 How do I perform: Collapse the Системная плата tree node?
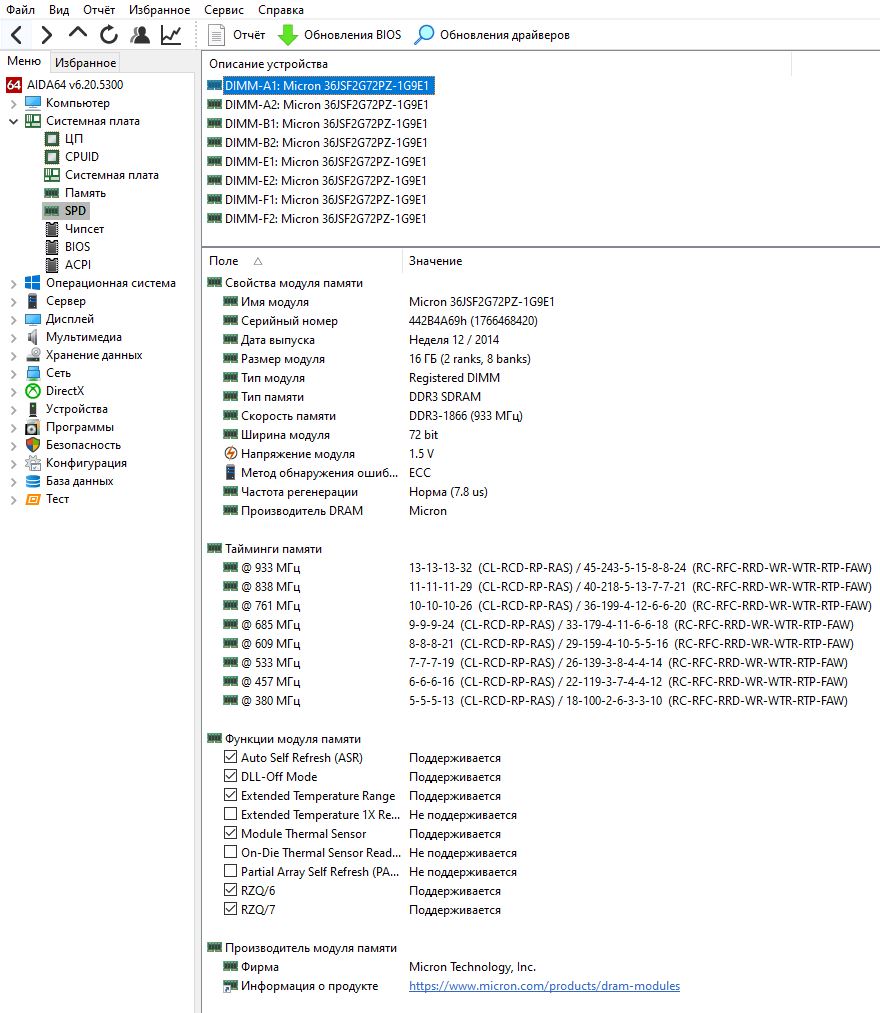click(13, 121)
